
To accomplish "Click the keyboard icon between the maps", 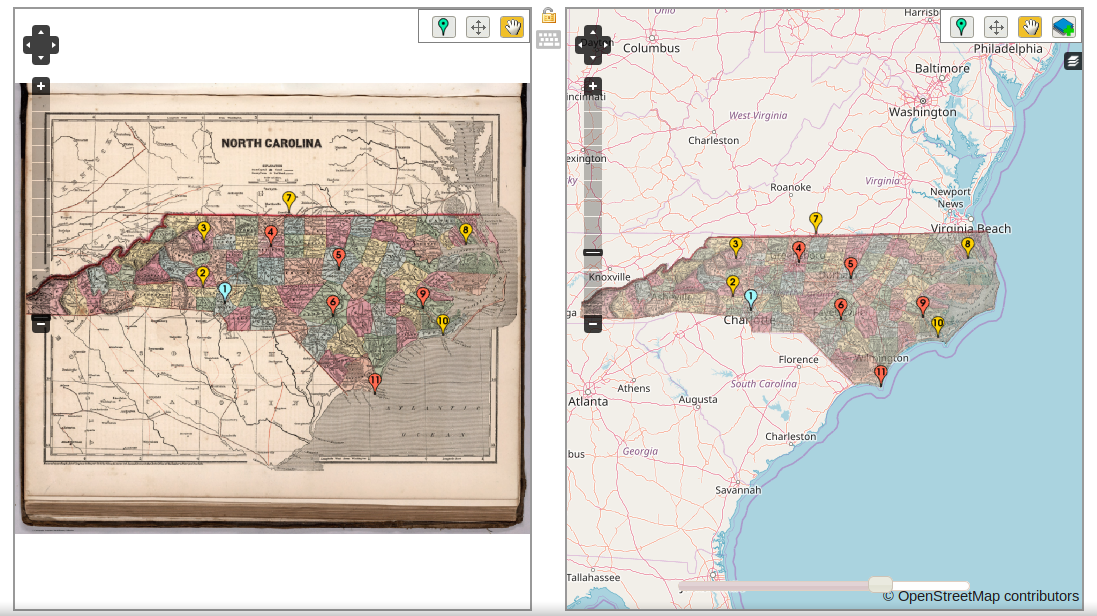I will pos(548,39).
